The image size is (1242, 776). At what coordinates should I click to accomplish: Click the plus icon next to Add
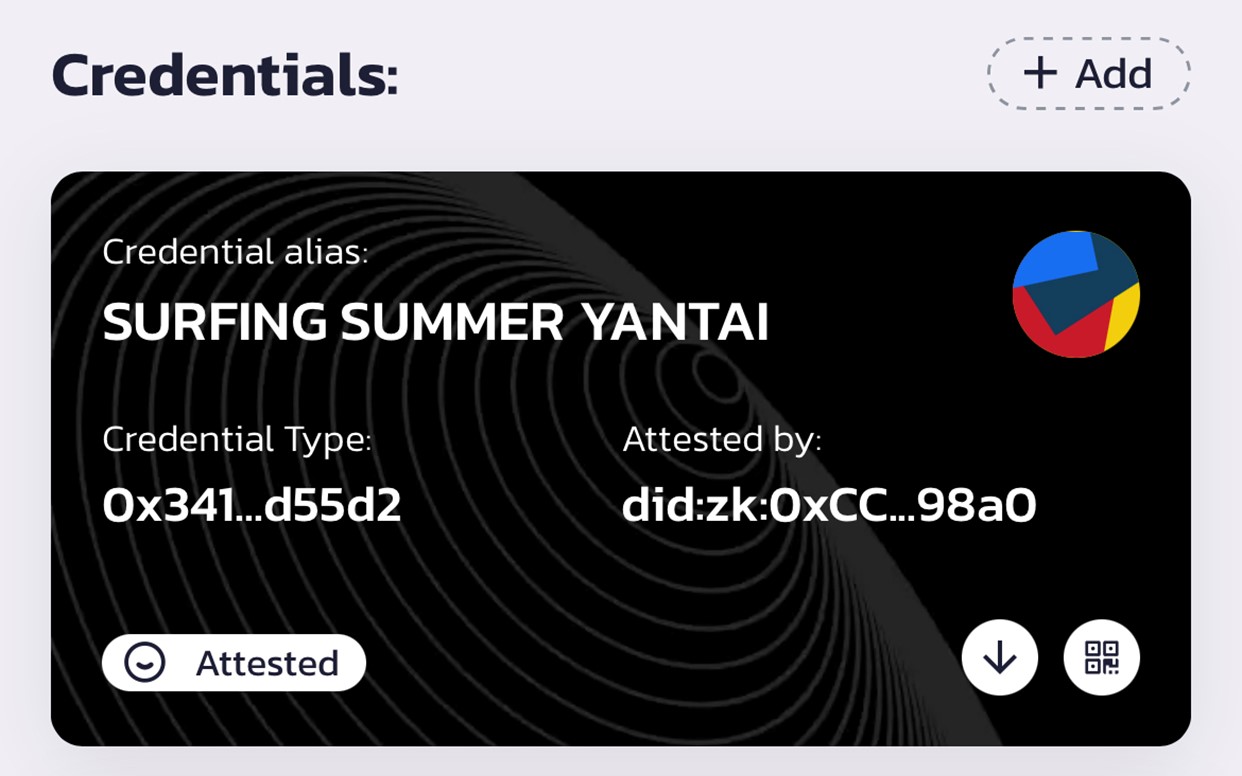(x=1042, y=73)
